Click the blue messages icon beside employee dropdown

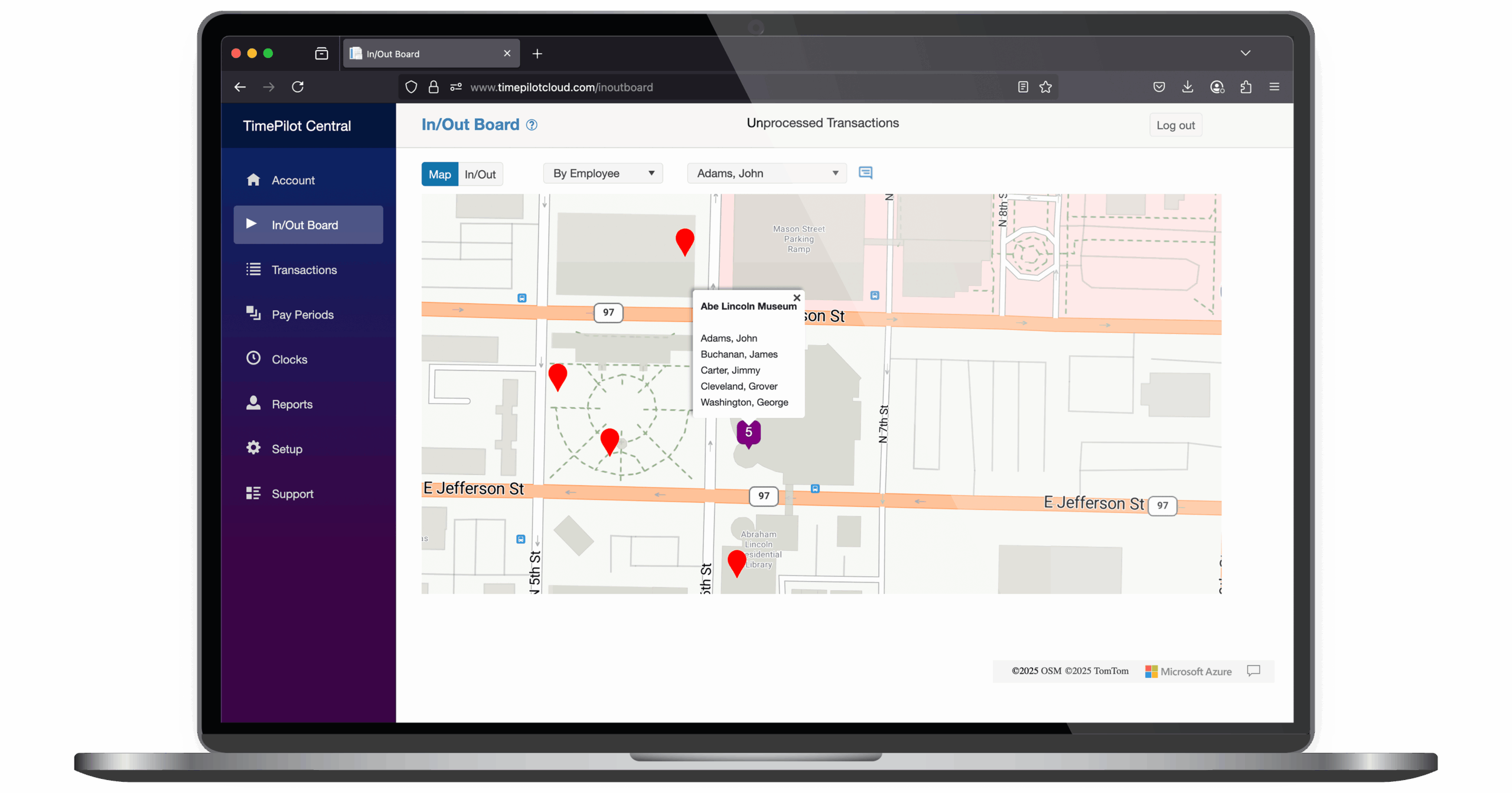865,173
